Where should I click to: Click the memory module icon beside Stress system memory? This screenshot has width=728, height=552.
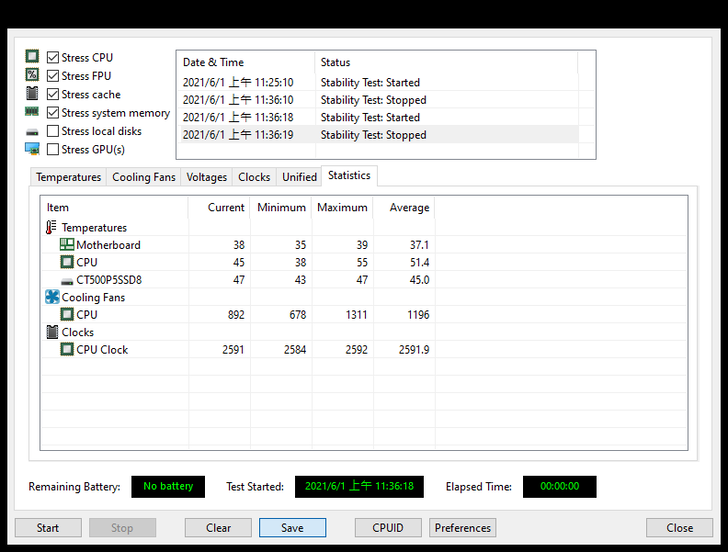[x=32, y=113]
